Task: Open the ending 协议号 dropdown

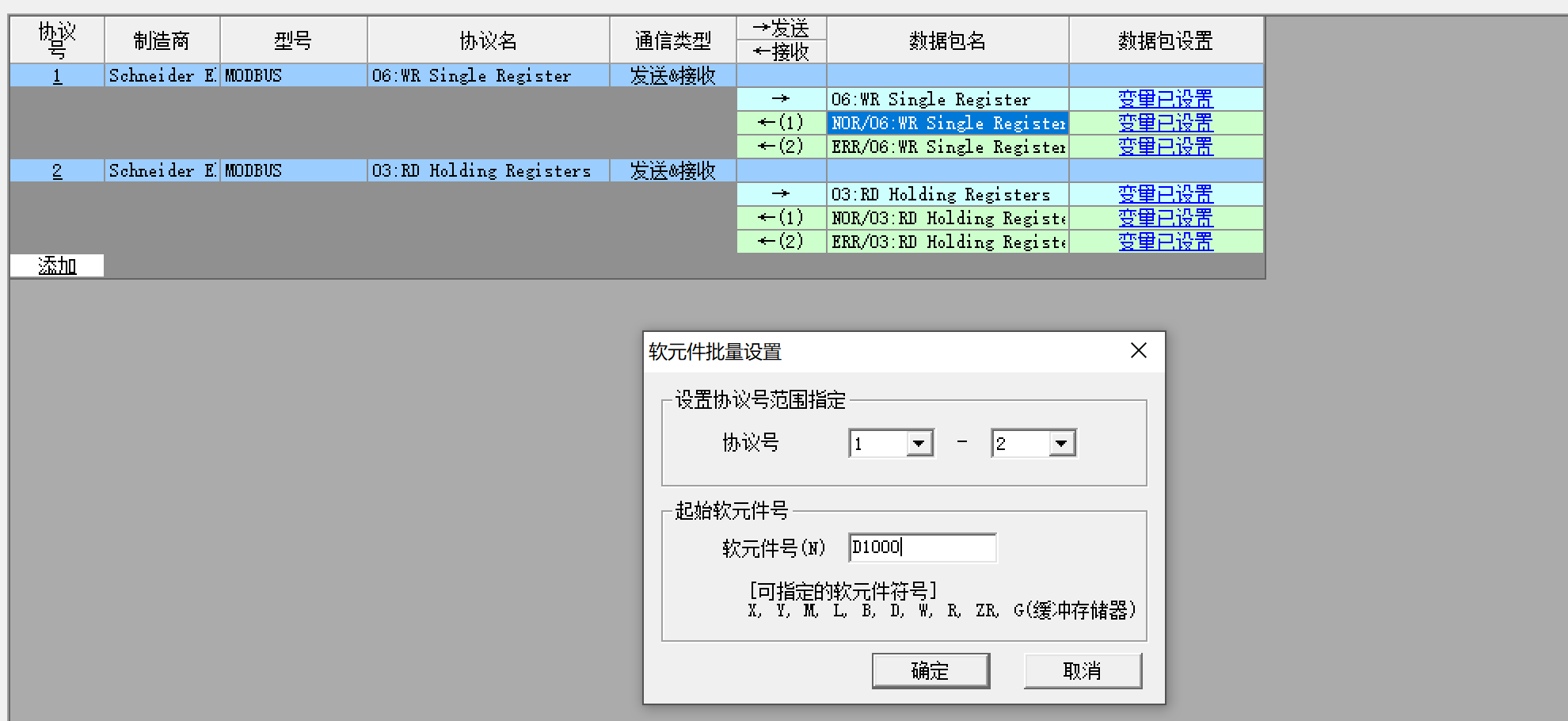Action: click(x=1061, y=444)
